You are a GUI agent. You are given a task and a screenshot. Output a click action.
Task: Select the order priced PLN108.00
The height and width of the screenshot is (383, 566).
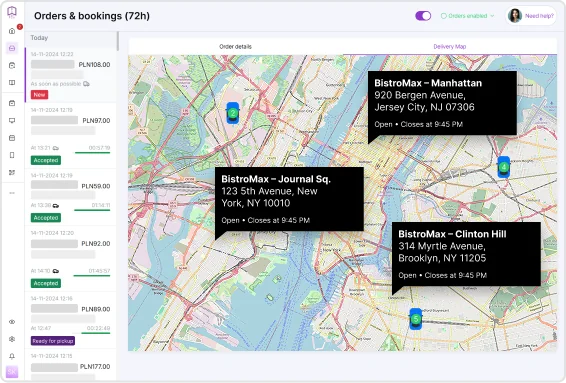coord(71,76)
